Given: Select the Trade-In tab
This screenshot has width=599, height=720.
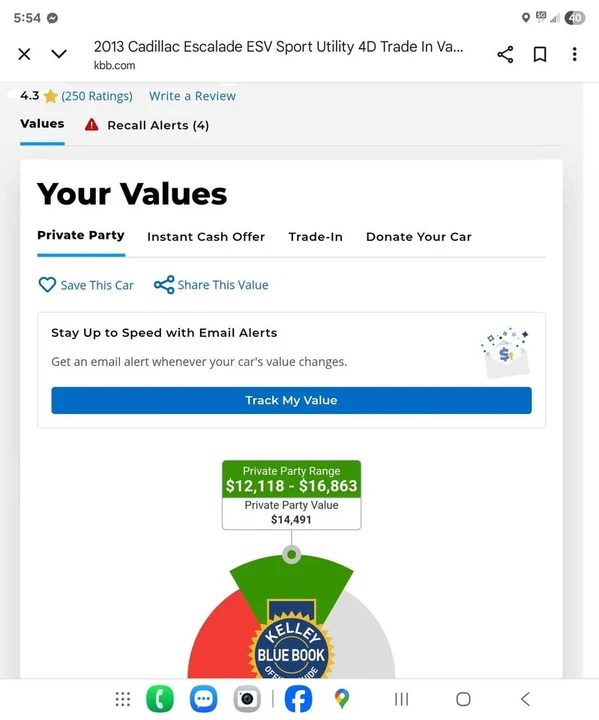Looking at the screenshot, I should click(x=316, y=236).
